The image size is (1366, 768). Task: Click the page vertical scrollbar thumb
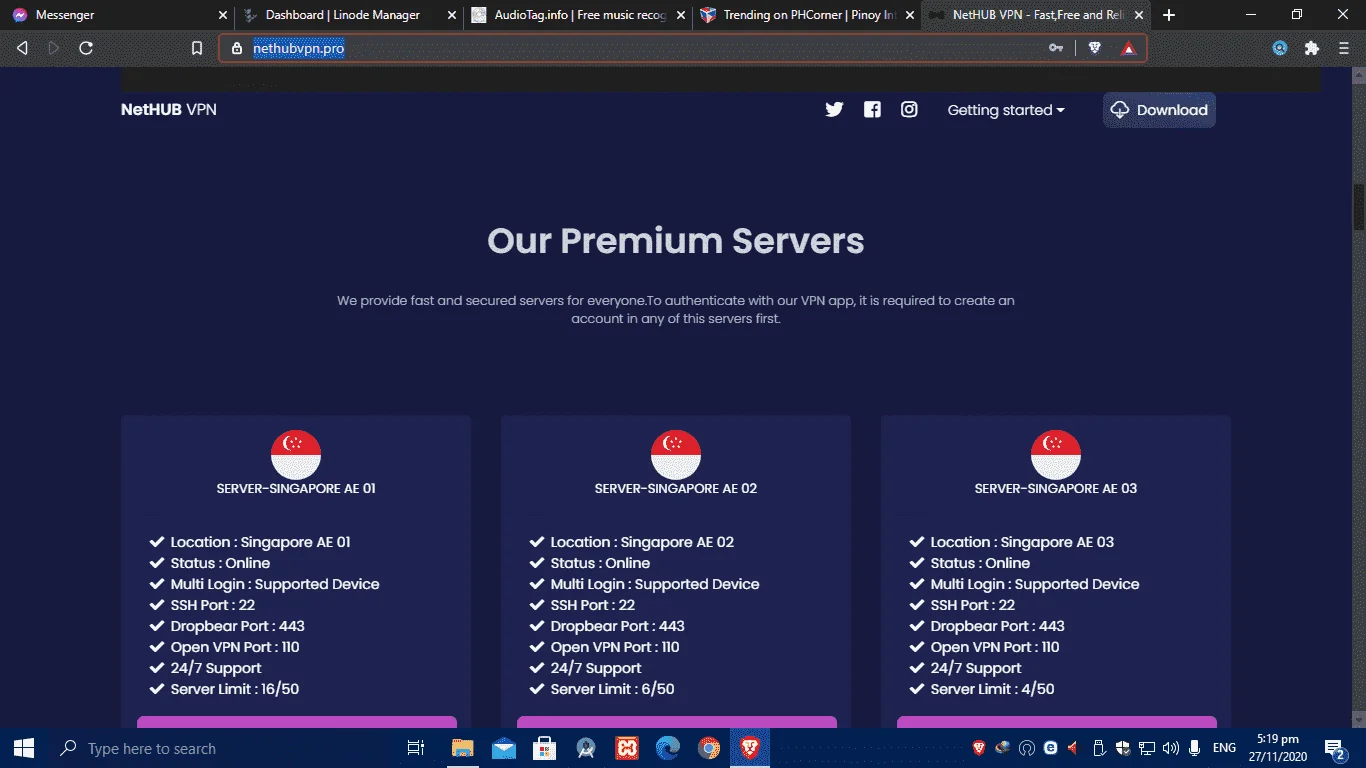pos(1359,205)
